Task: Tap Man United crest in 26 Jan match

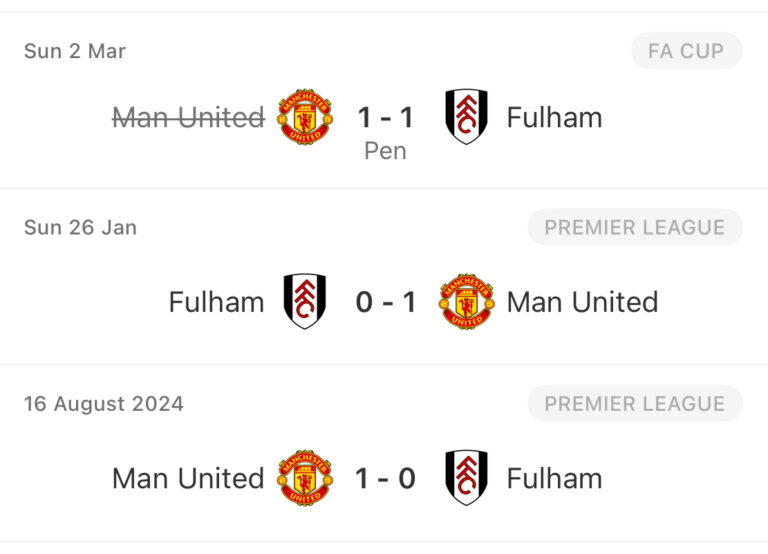Action: [466, 302]
